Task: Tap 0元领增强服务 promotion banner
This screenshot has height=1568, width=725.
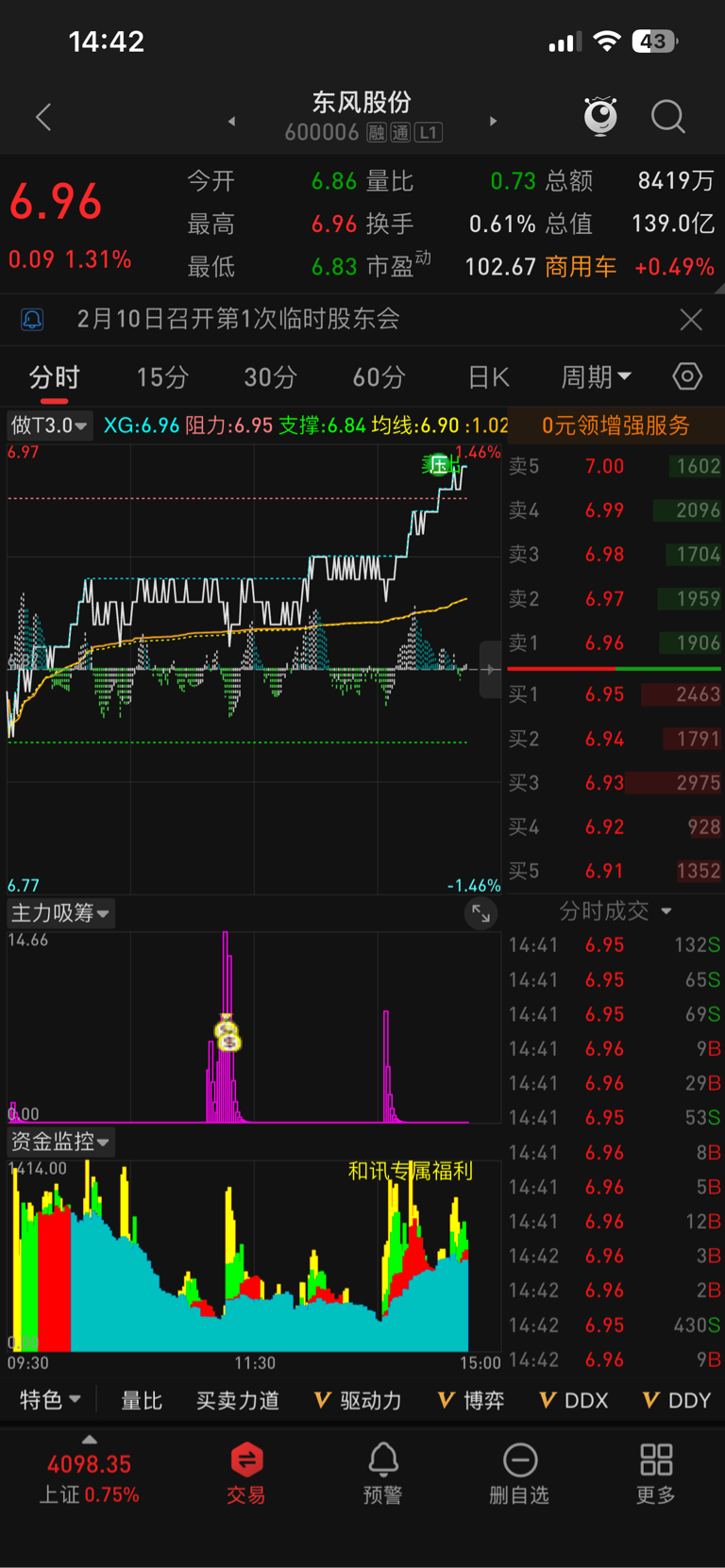Action: click(615, 425)
